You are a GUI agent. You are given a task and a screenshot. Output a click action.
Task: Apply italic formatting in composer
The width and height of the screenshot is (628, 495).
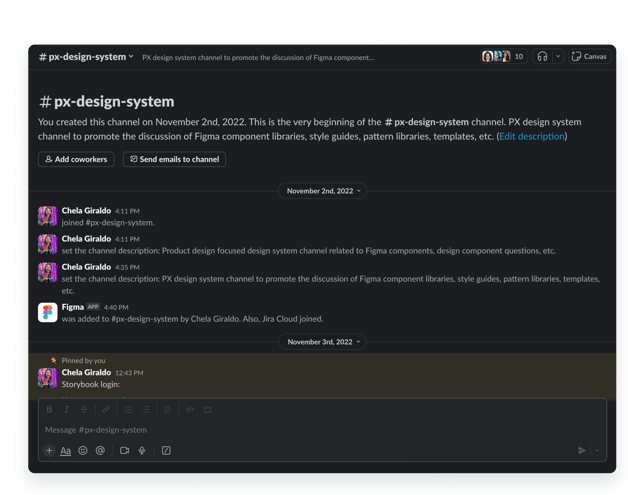(66, 409)
